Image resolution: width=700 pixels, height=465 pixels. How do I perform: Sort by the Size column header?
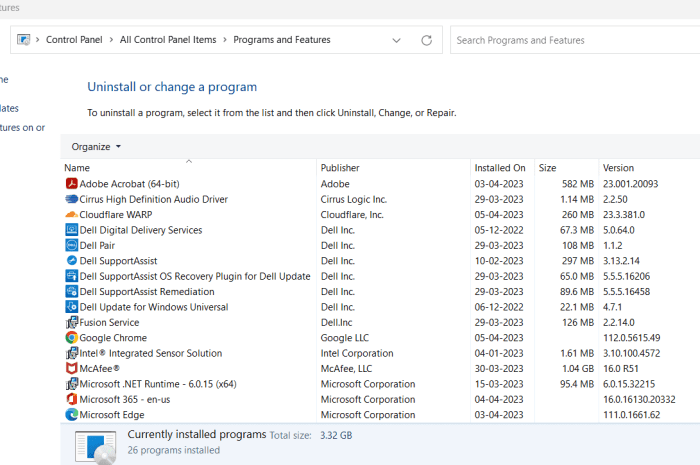547,168
